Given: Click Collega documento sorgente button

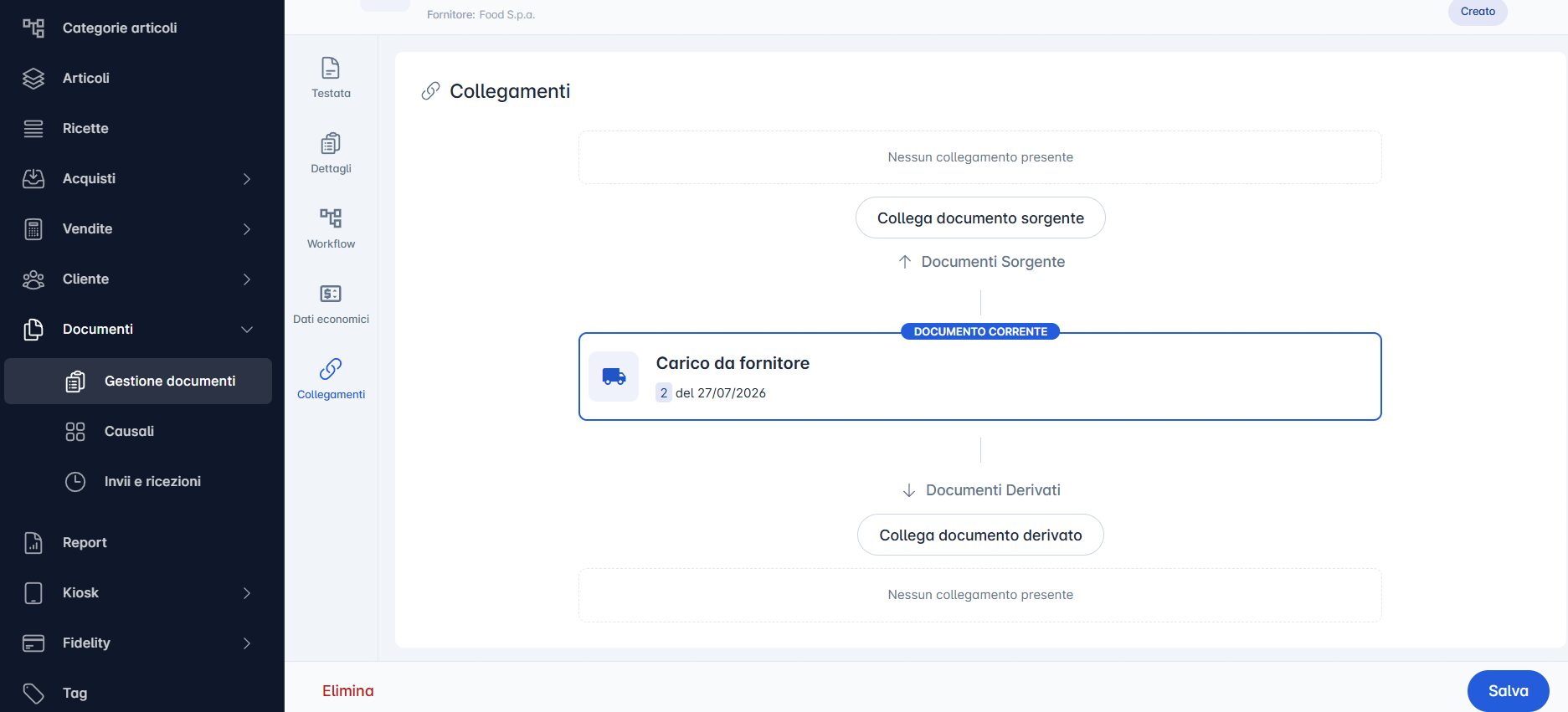Looking at the screenshot, I should point(980,218).
